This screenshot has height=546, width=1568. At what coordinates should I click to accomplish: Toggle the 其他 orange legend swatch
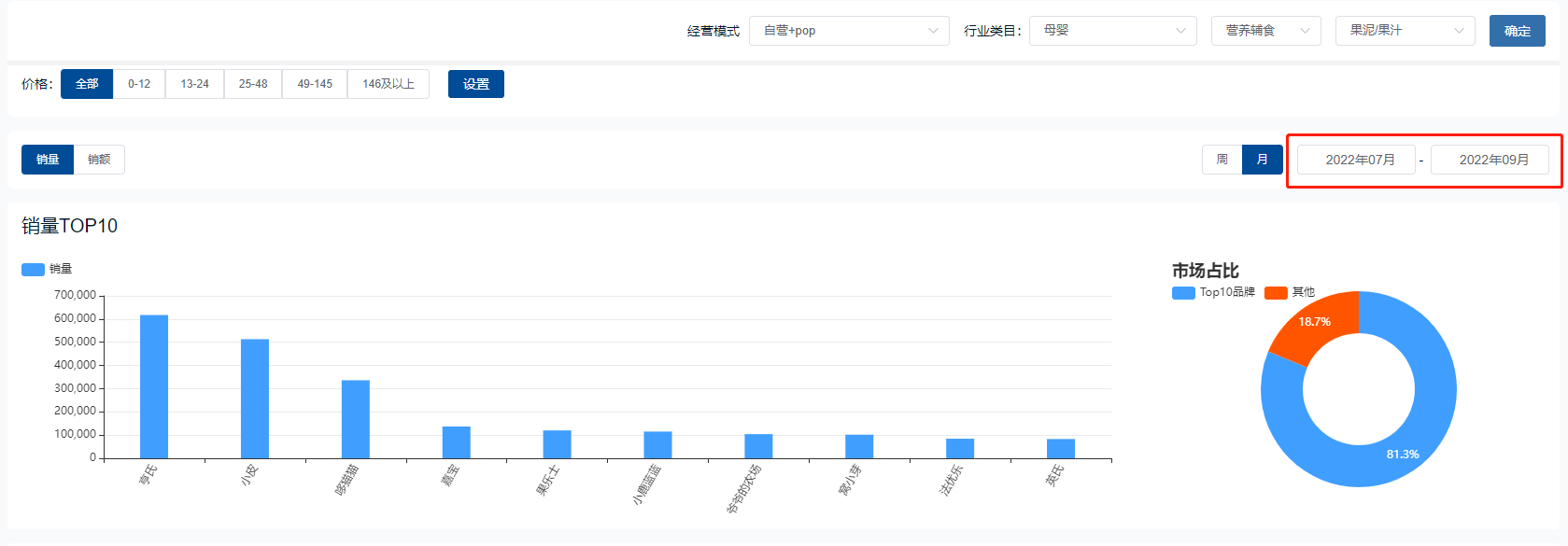(x=1276, y=293)
